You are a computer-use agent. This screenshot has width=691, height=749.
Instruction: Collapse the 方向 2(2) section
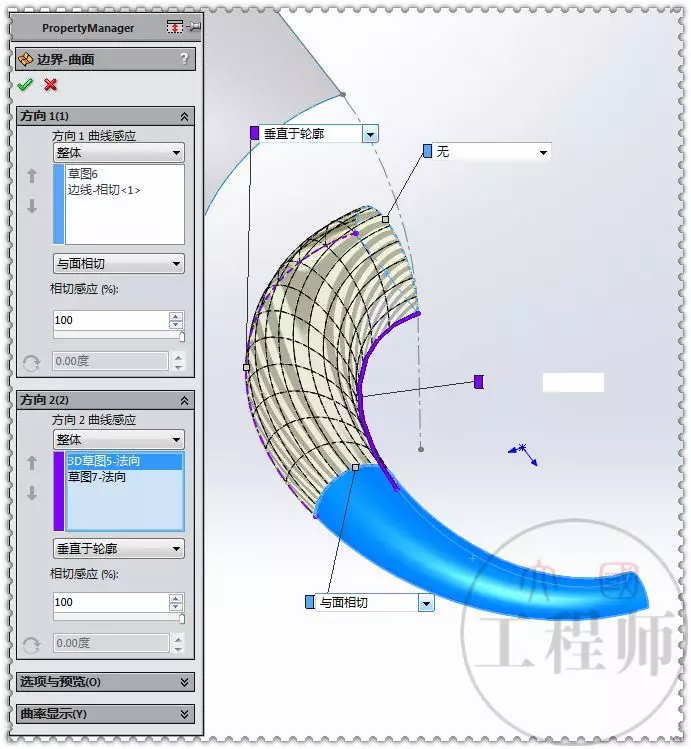point(184,401)
